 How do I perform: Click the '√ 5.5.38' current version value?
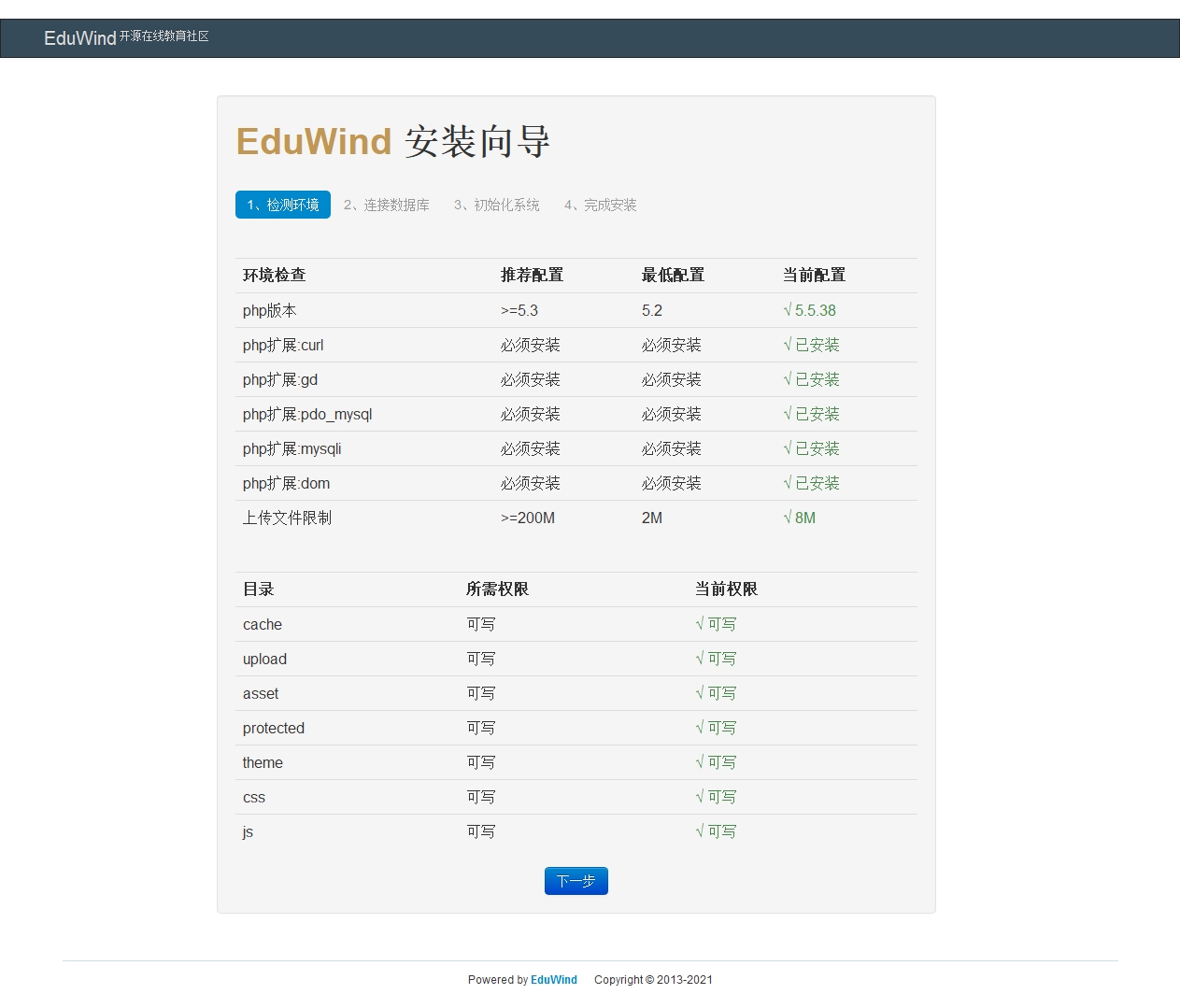(809, 310)
